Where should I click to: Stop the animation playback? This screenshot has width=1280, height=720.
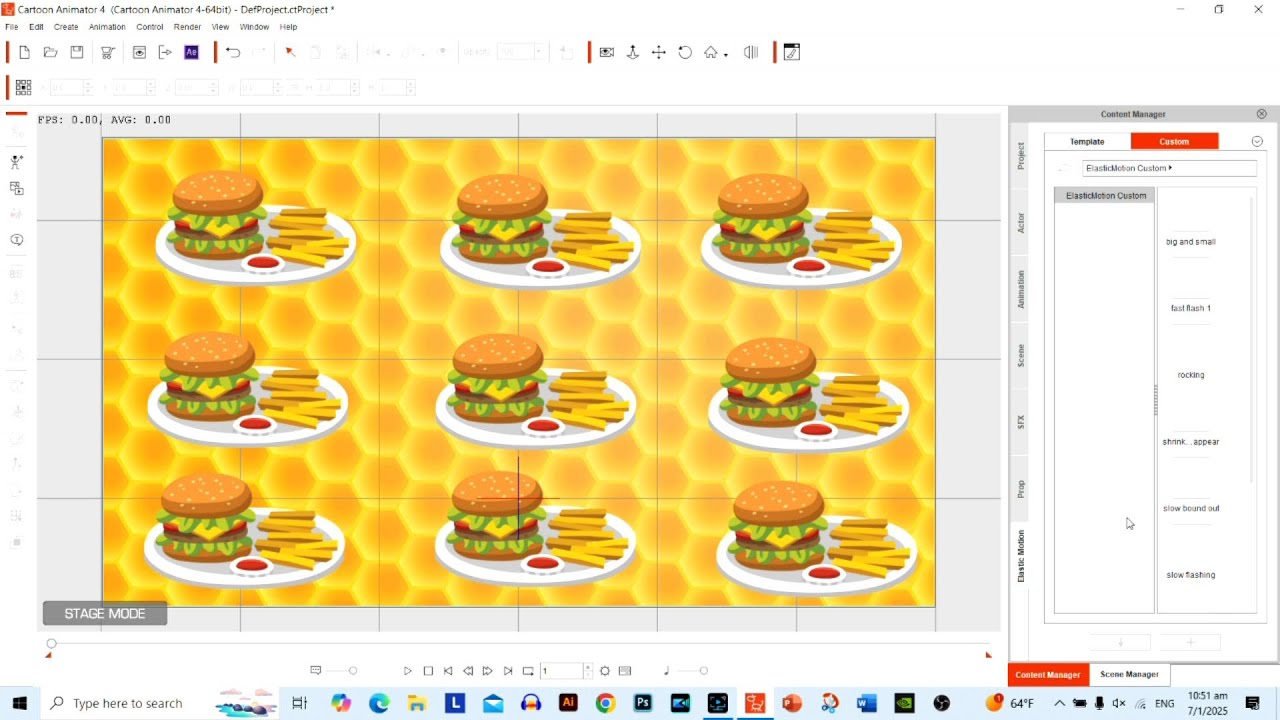click(x=428, y=671)
